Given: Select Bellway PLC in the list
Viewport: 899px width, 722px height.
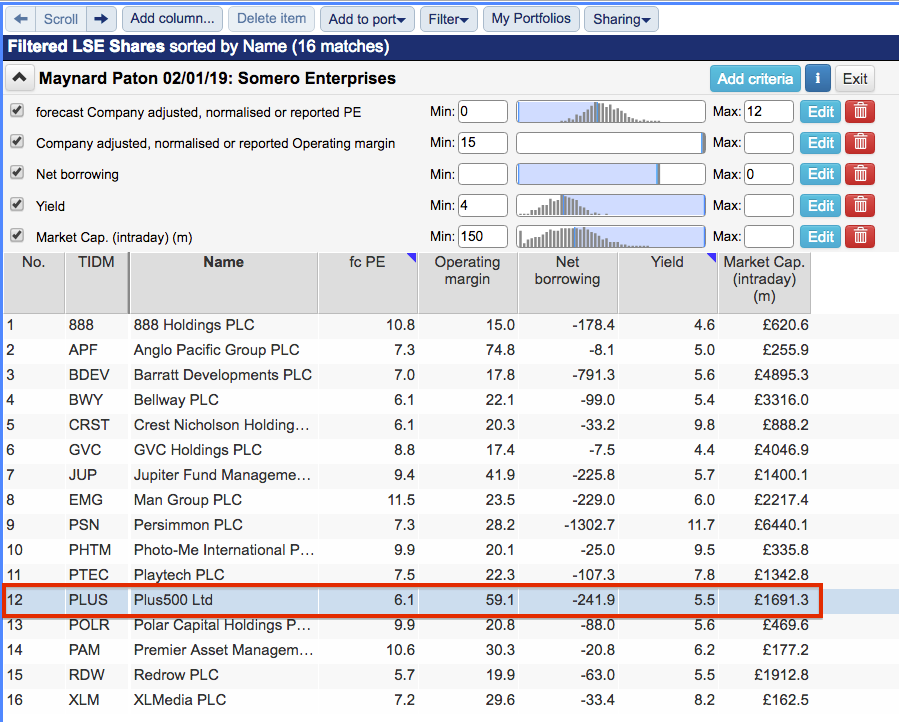Looking at the screenshot, I should click(176, 400).
